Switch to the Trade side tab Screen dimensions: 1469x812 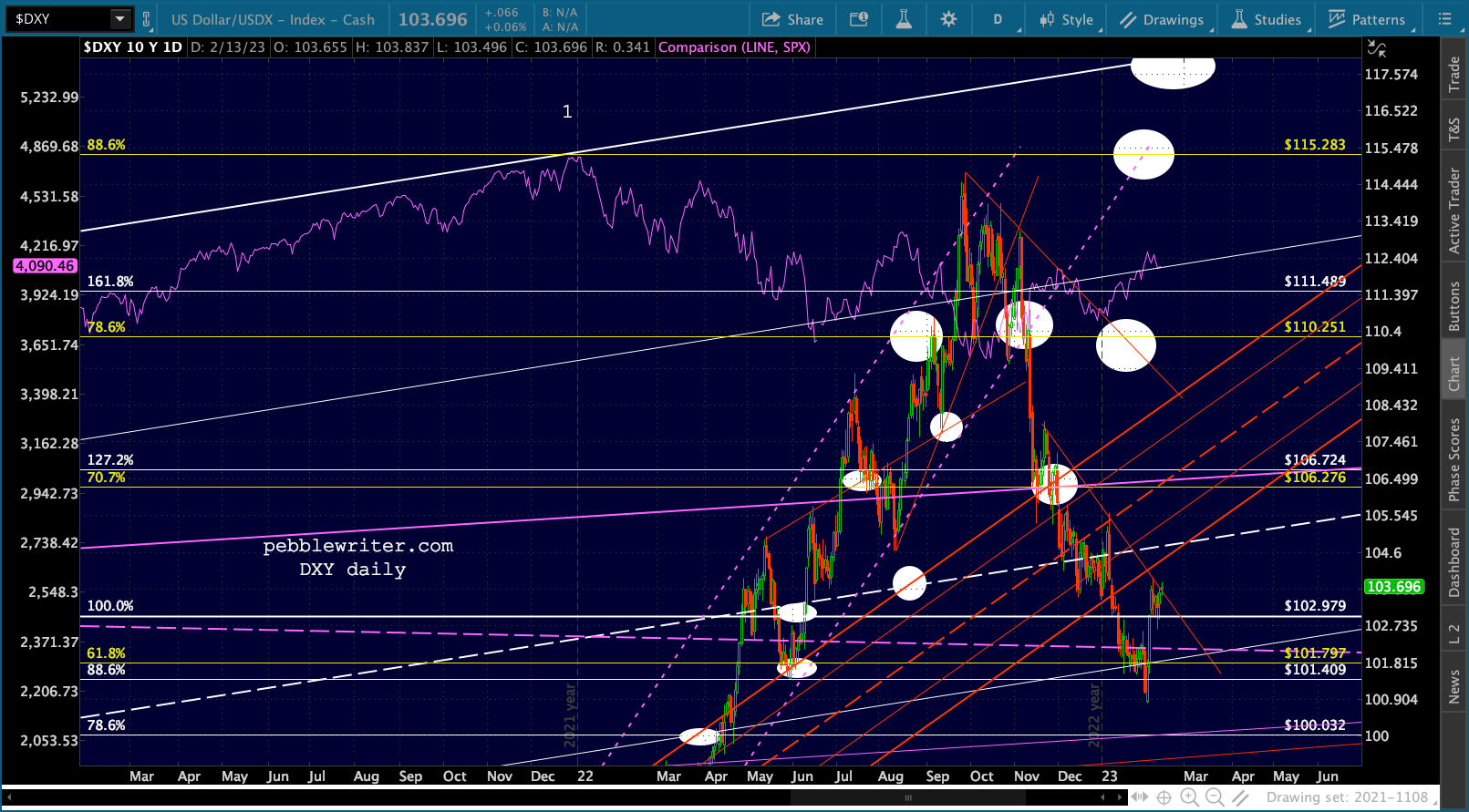click(x=1454, y=74)
